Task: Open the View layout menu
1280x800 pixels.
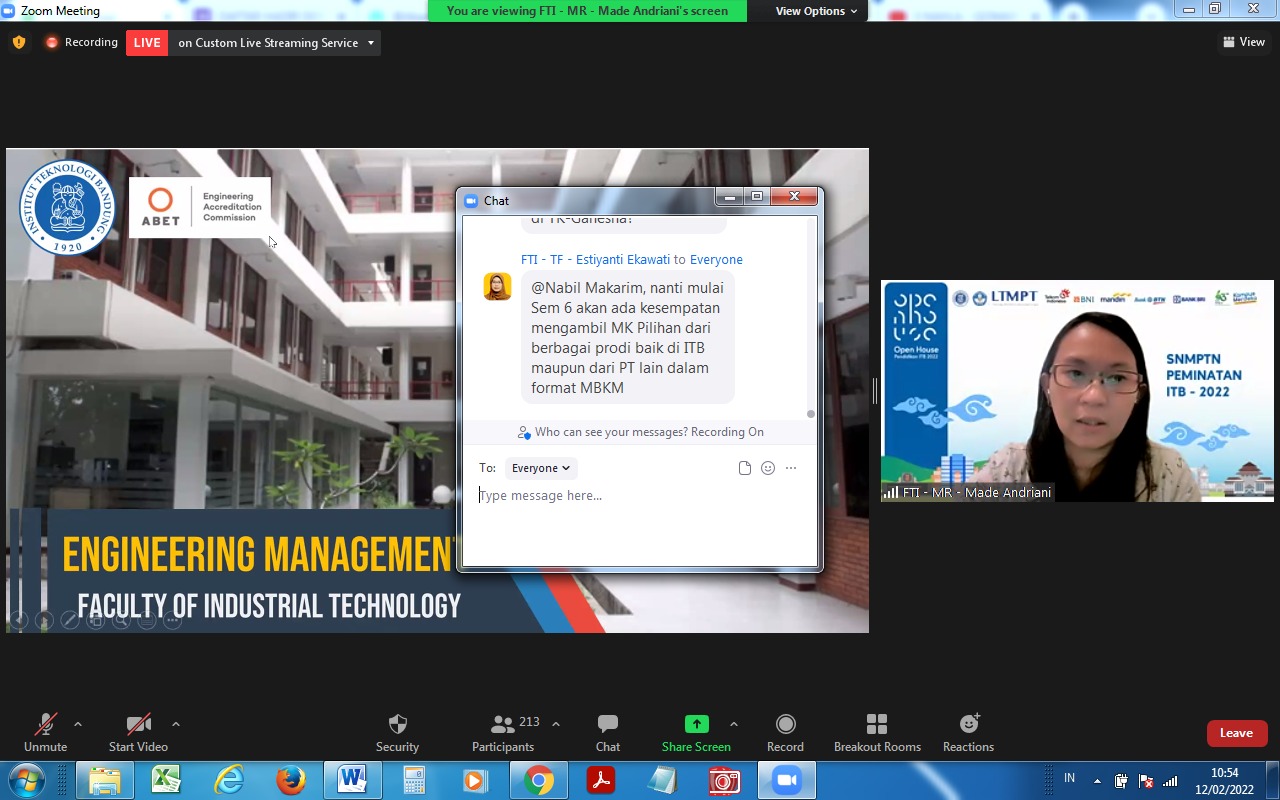Action: pyautogui.click(x=1244, y=42)
